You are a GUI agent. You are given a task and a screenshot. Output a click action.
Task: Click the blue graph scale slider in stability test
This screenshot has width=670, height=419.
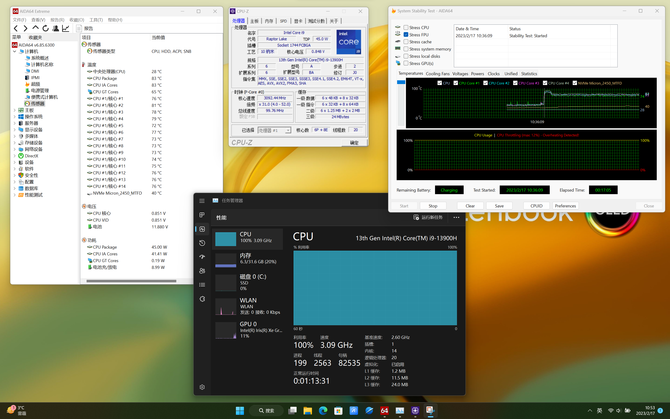(401, 82)
